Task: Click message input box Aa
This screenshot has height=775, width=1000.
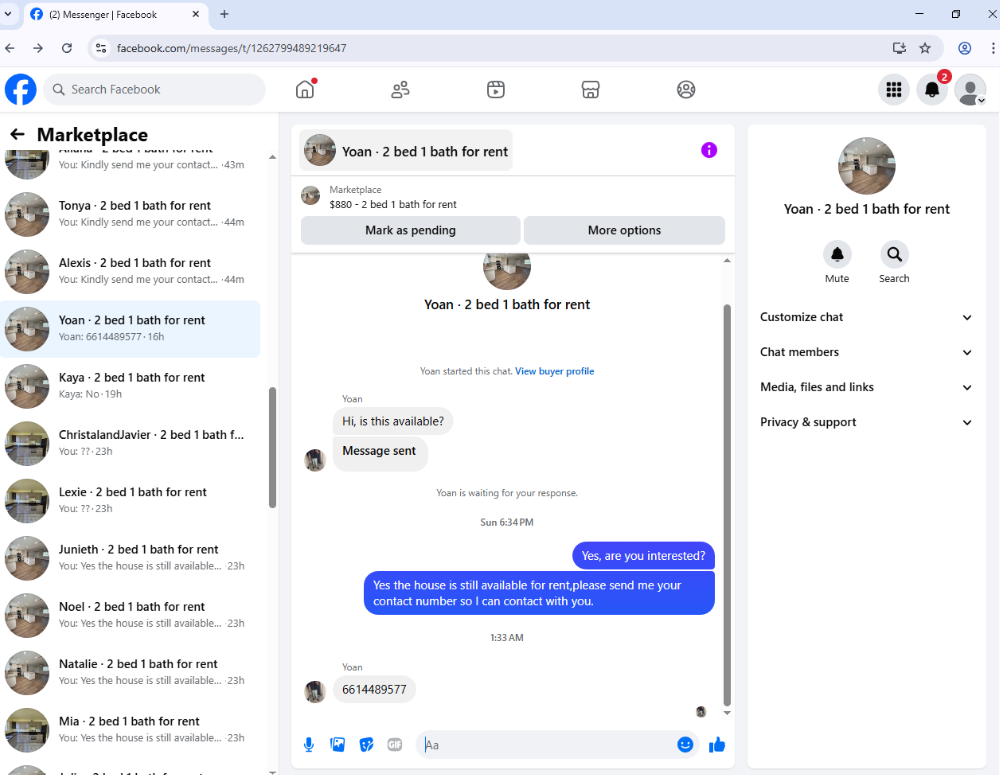Action: [547, 744]
